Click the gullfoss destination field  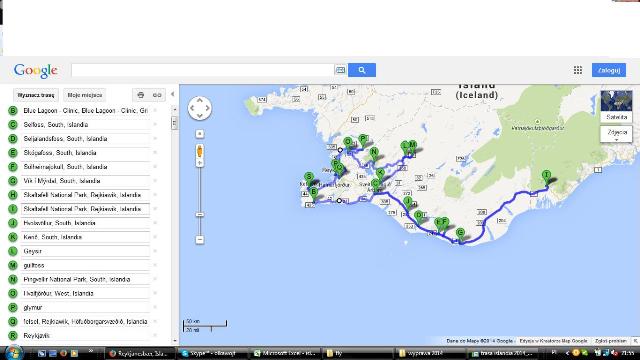click(86, 265)
